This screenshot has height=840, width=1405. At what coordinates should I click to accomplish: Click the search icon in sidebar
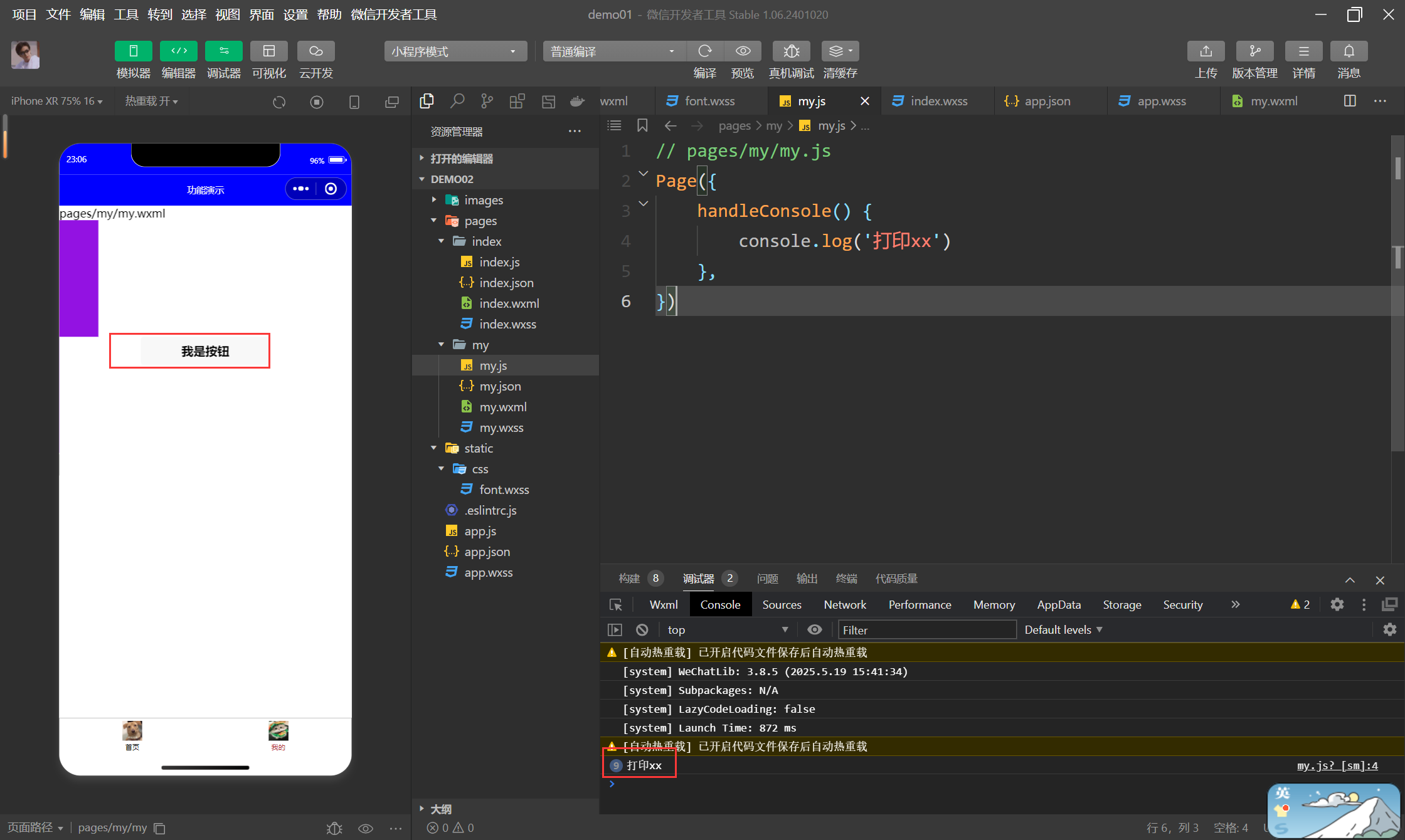coord(457,101)
